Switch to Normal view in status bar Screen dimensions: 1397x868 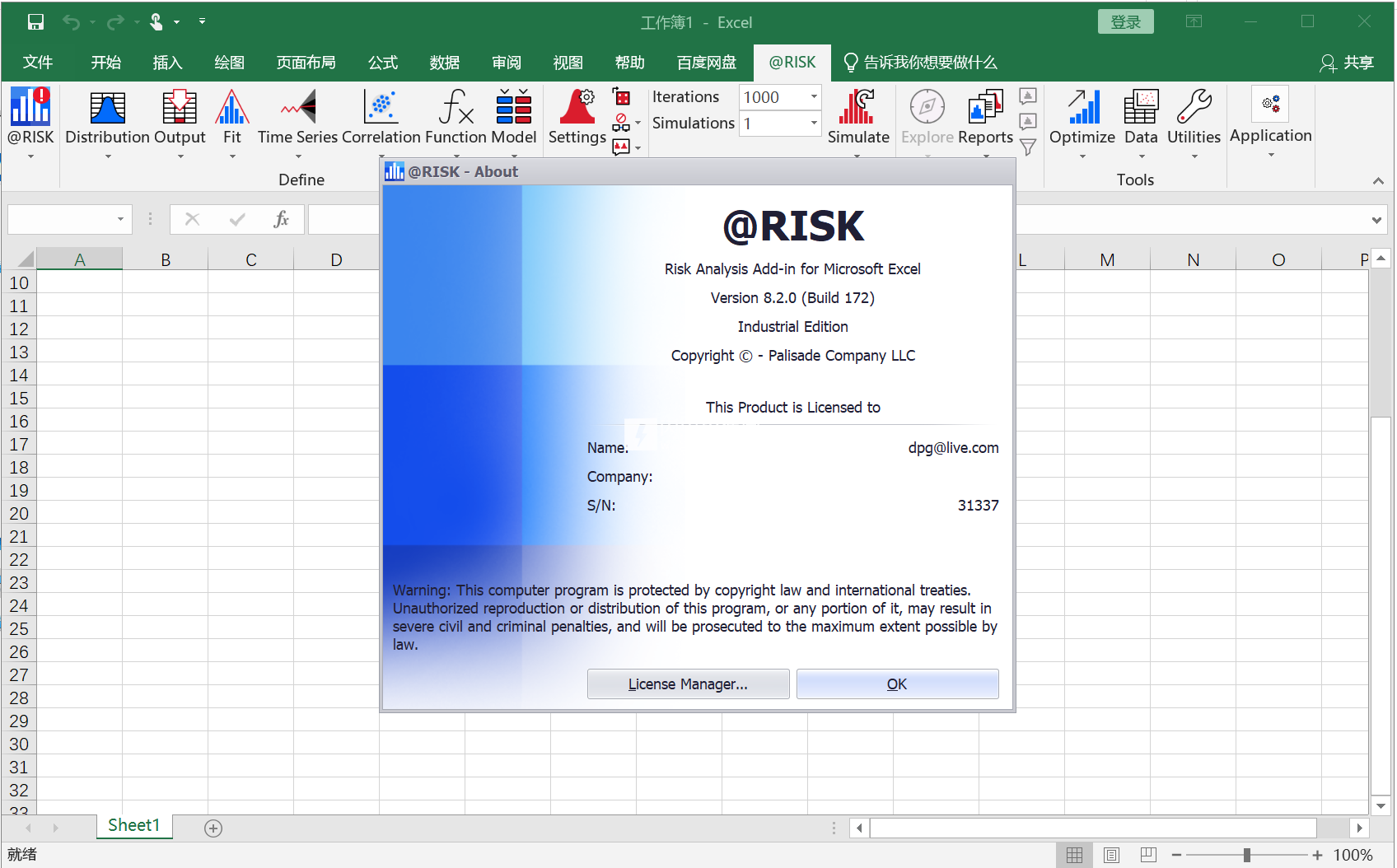coord(1075,855)
